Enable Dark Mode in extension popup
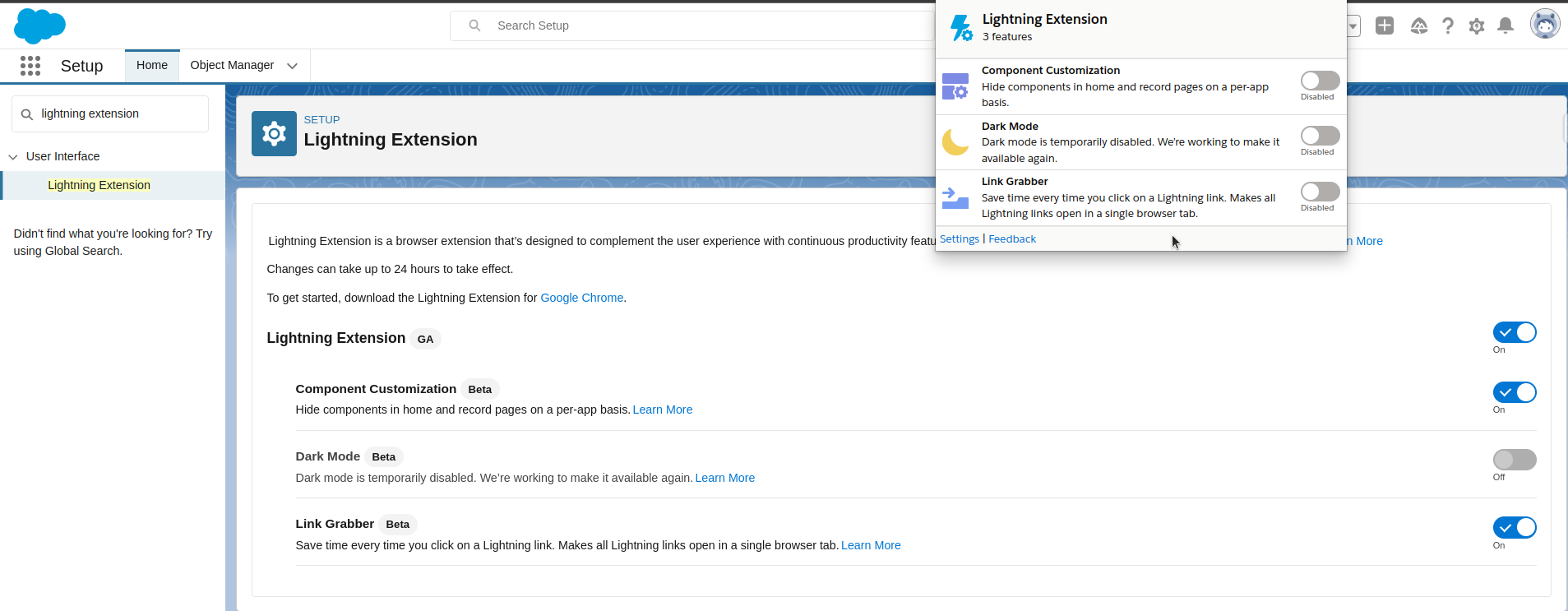1568x611 pixels. (x=1320, y=136)
